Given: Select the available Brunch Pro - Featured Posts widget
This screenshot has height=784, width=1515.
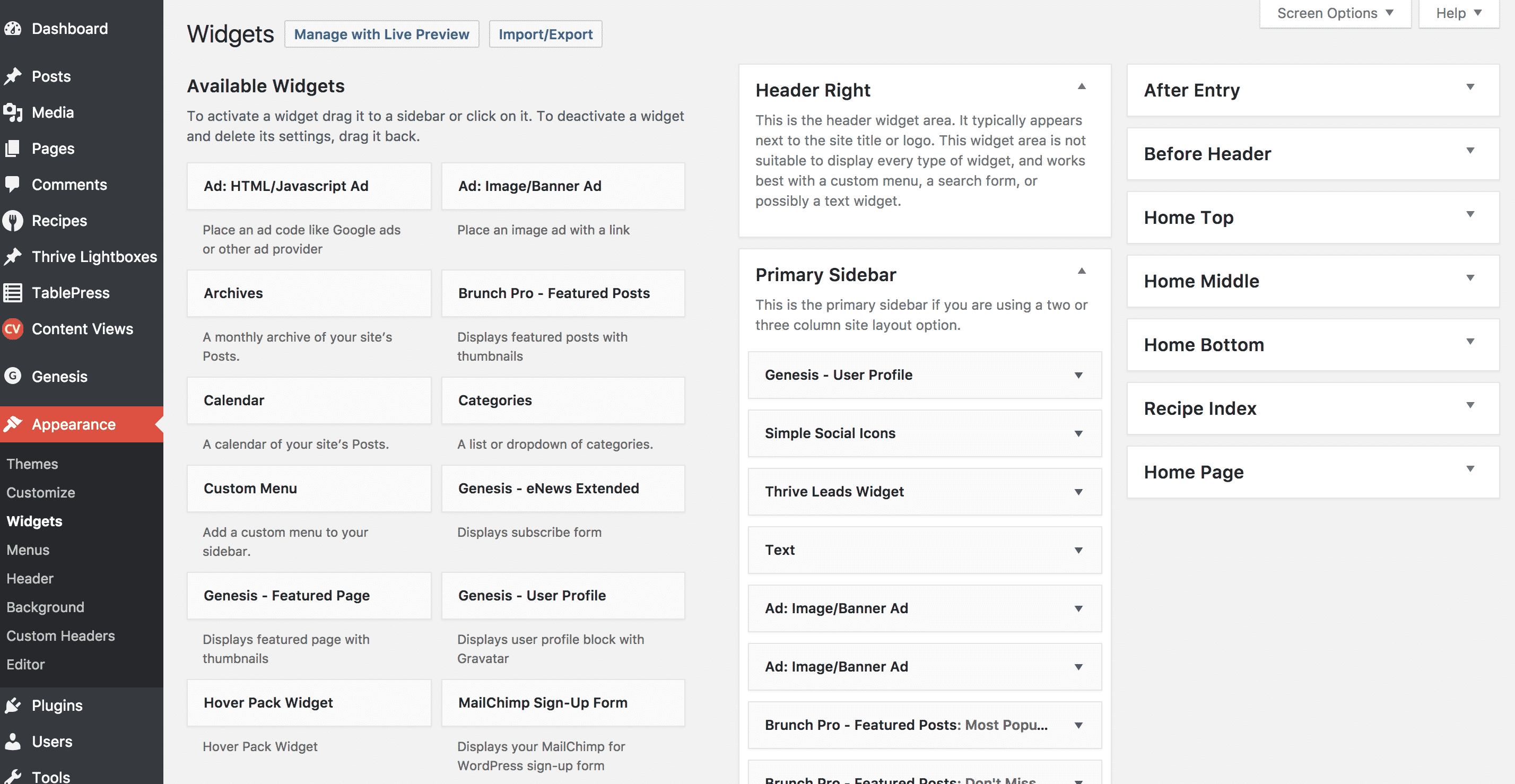Looking at the screenshot, I should [563, 293].
